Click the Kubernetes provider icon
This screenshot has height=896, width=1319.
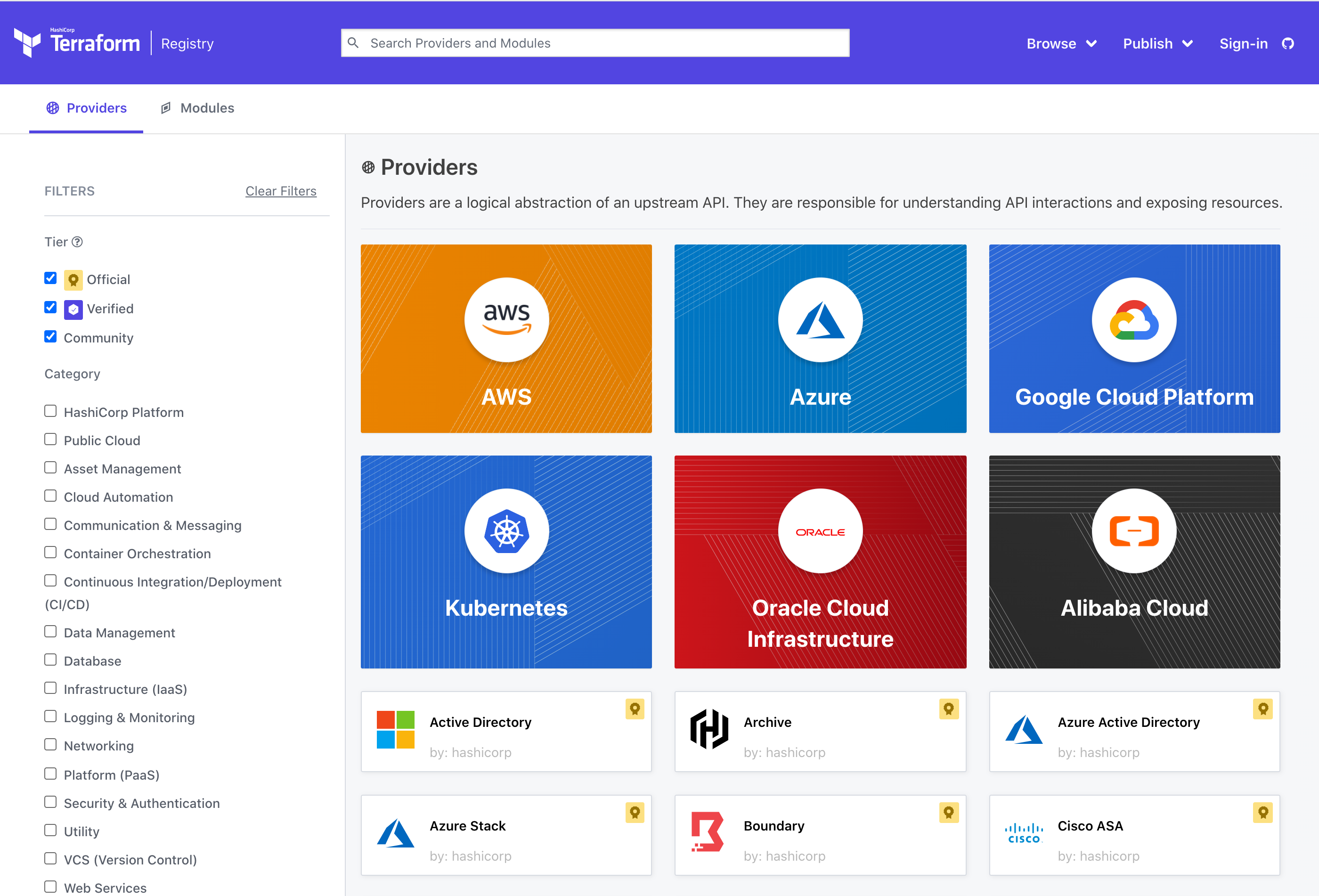click(506, 530)
